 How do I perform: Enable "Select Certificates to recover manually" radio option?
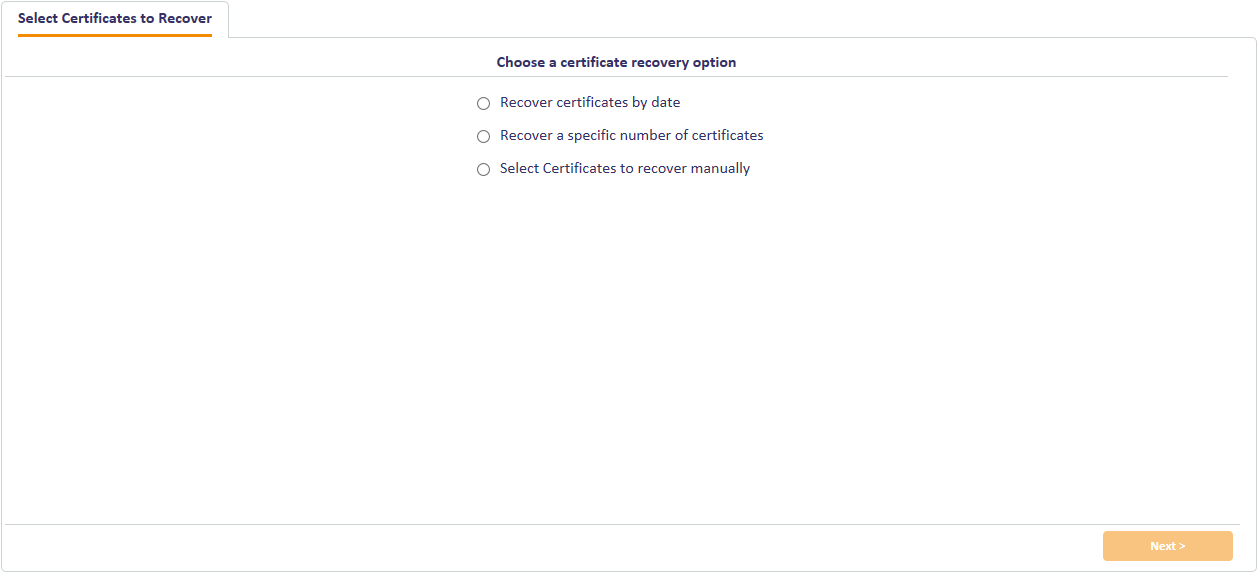pos(484,169)
